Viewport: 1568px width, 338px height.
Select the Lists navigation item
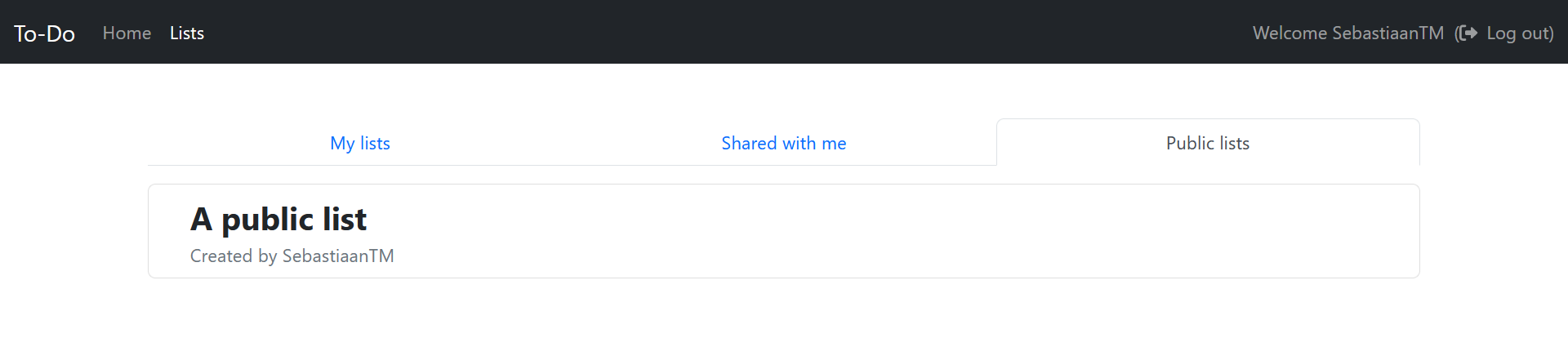pos(187,33)
